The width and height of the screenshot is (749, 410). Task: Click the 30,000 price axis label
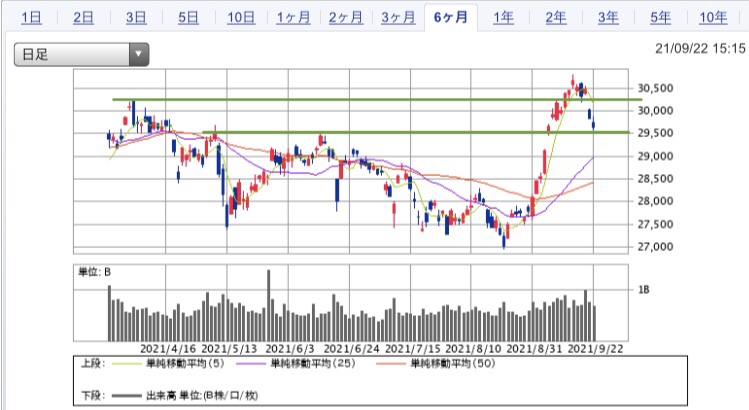655,110
